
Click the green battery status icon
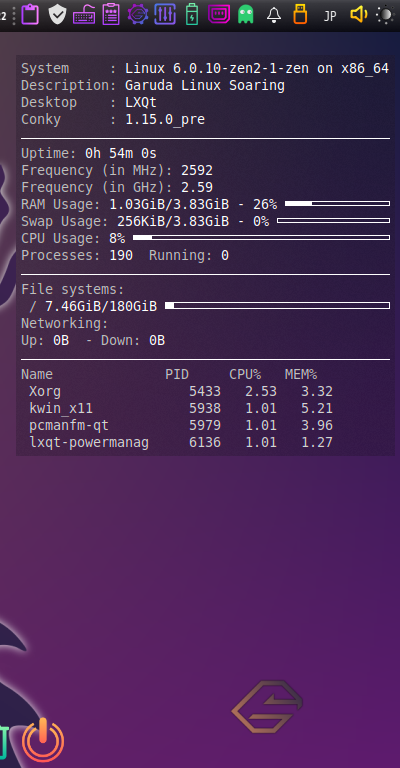(x=192, y=15)
